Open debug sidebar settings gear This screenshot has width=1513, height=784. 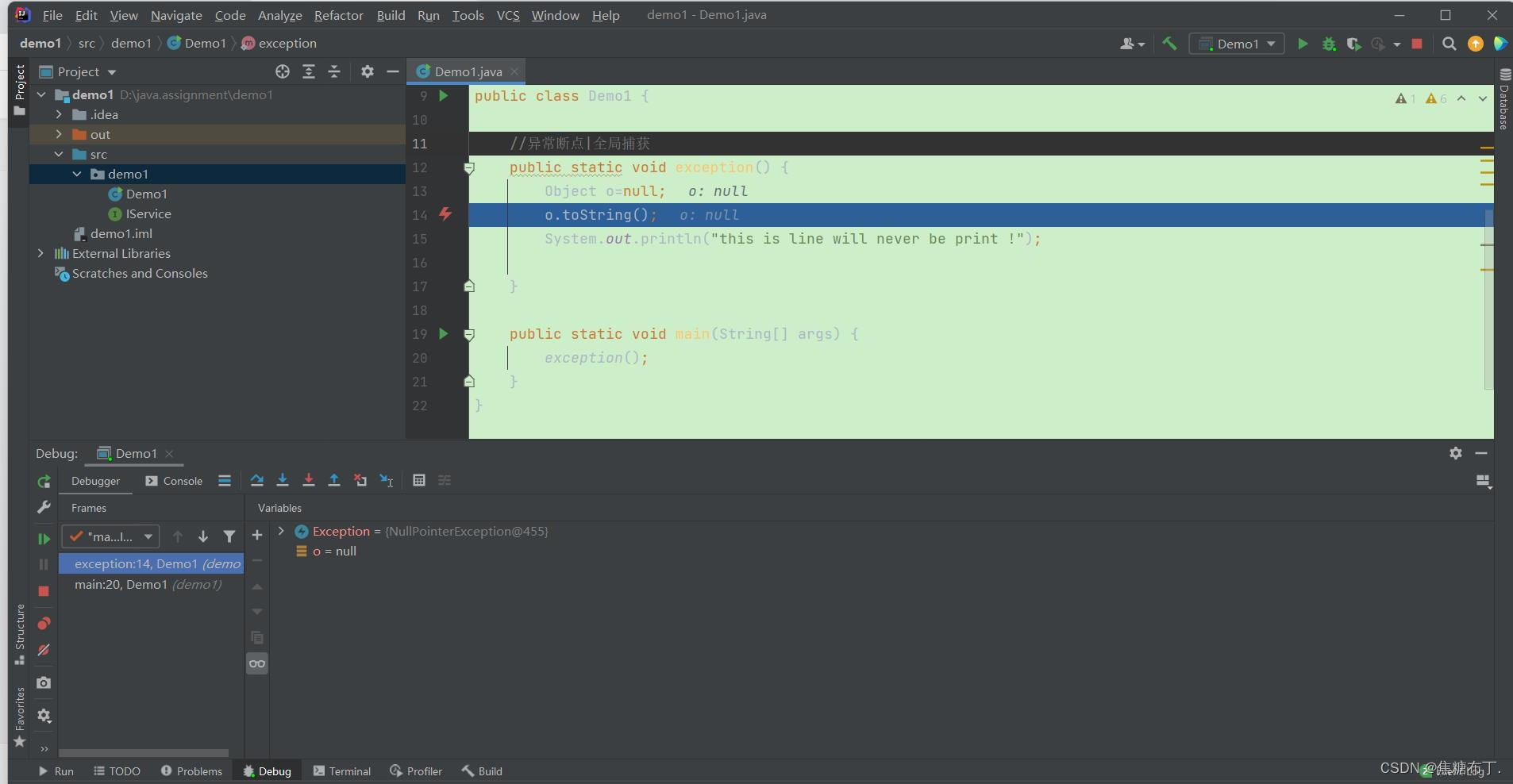[x=44, y=716]
